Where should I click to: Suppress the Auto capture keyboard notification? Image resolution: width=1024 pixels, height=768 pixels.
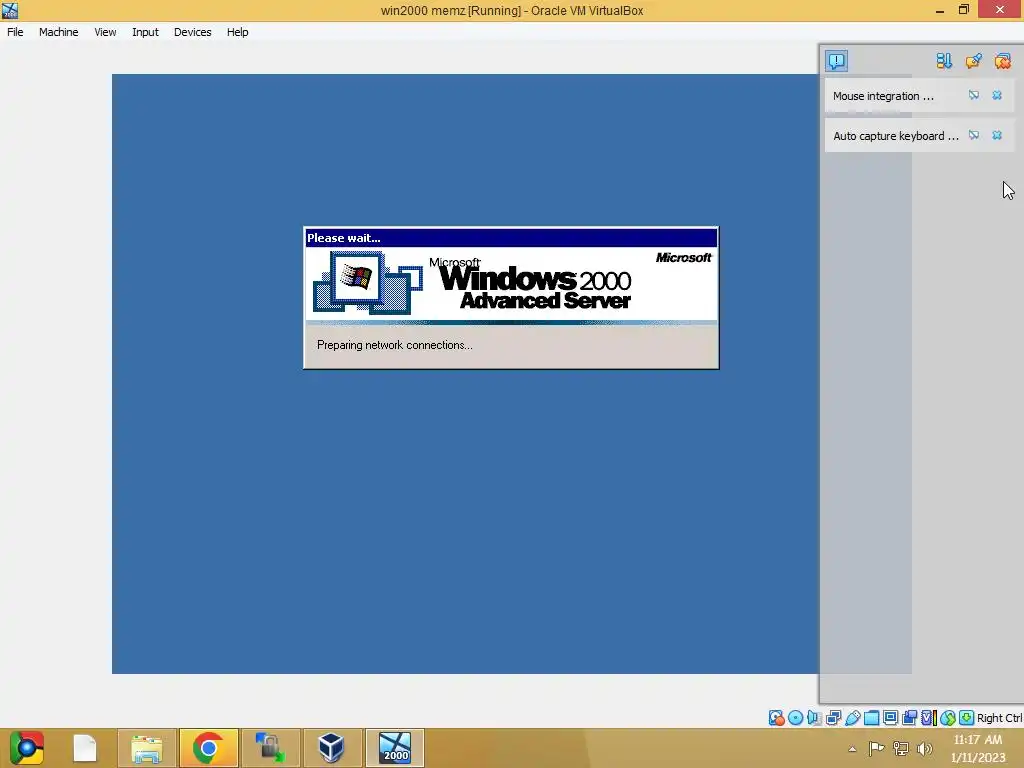click(974, 135)
